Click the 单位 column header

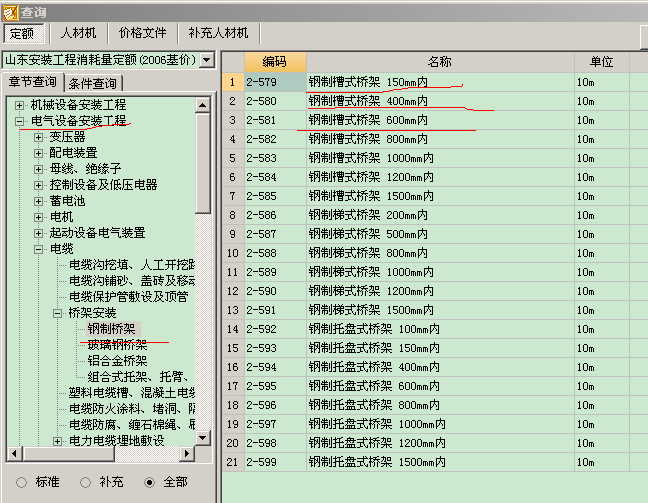click(x=602, y=62)
